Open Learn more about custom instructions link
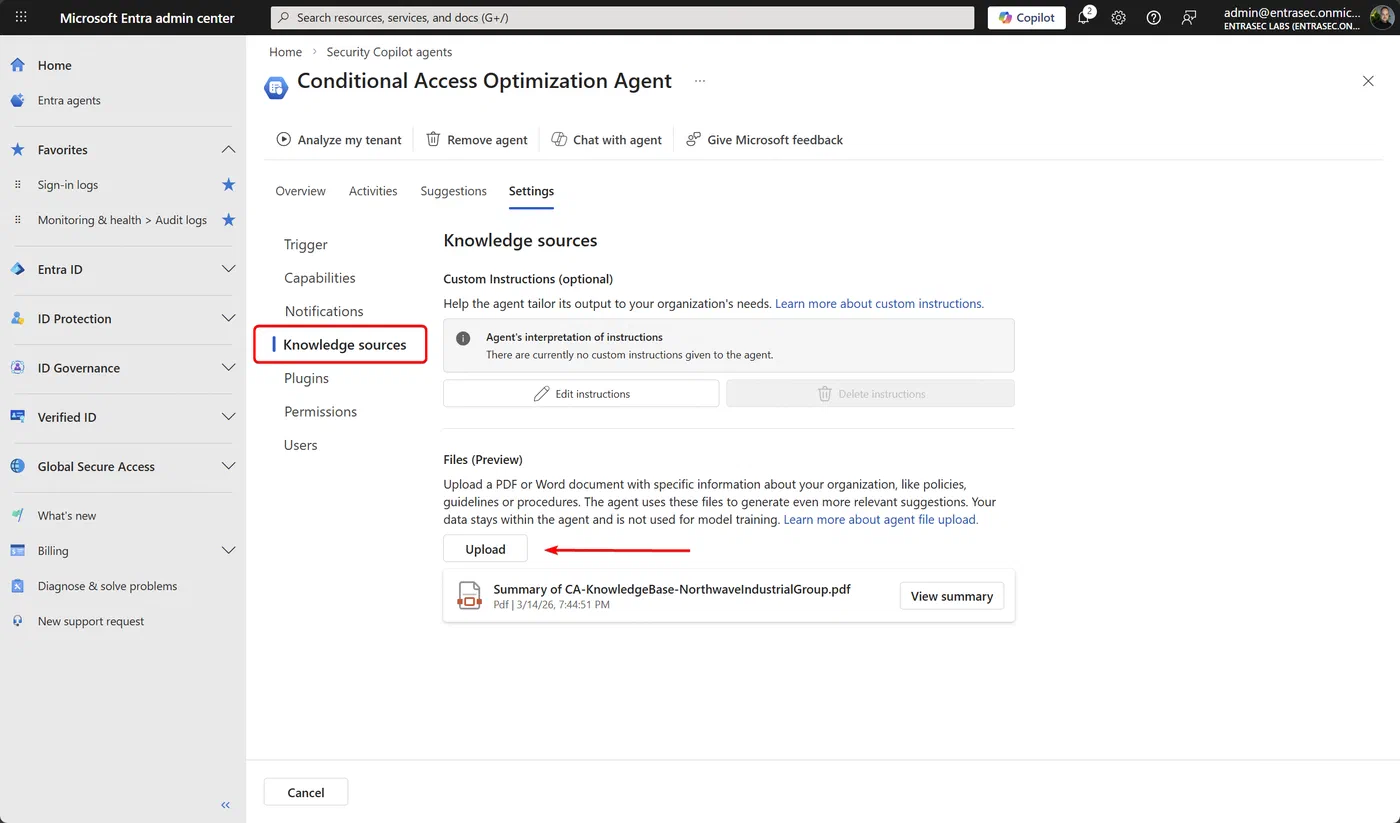The height and width of the screenshot is (823, 1400). (879, 303)
